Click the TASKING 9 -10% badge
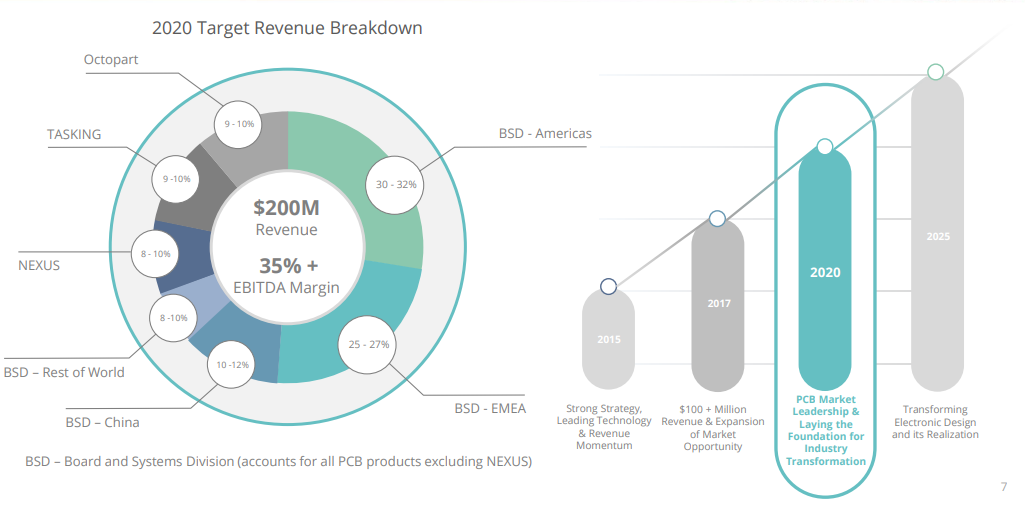The height and width of the screenshot is (507, 1025). click(x=176, y=178)
